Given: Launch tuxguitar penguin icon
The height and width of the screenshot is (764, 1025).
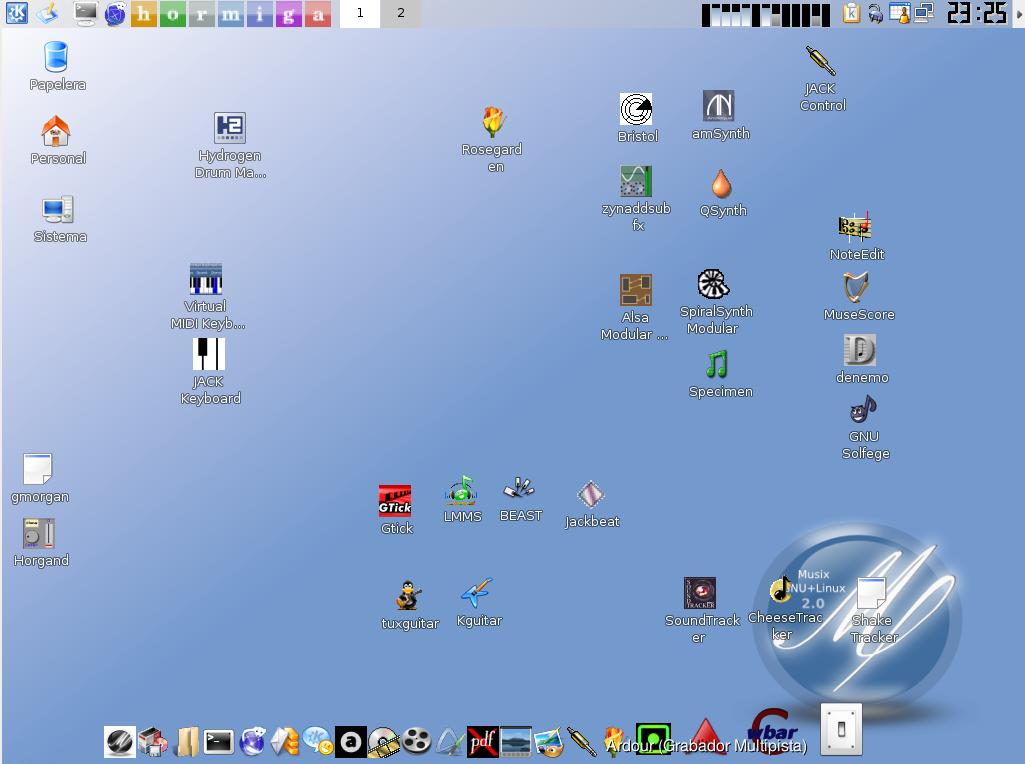Looking at the screenshot, I should pos(408,596).
